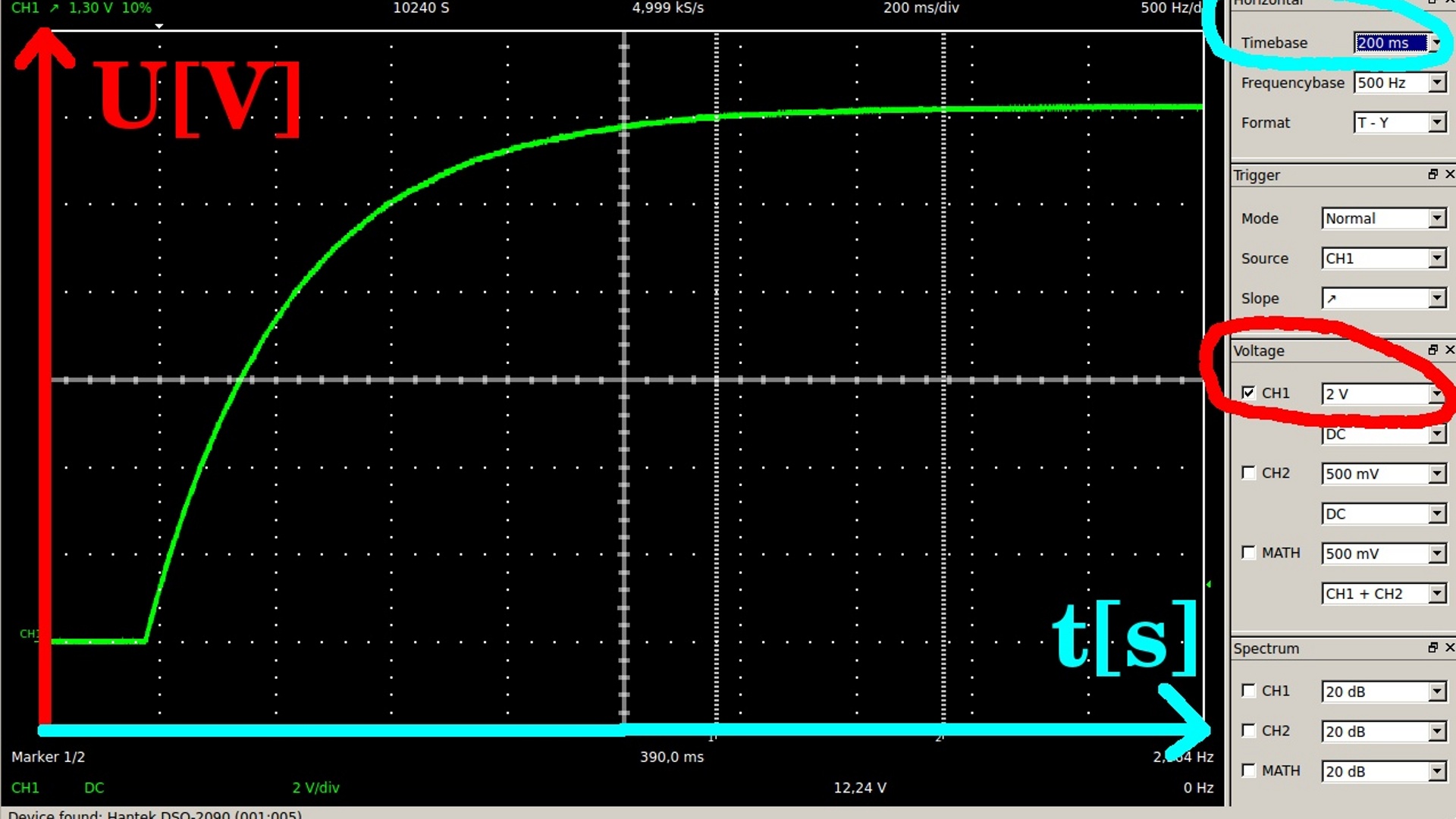Float the Voltage panel using its dock icon
The height and width of the screenshot is (819, 1456).
(1432, 350)
